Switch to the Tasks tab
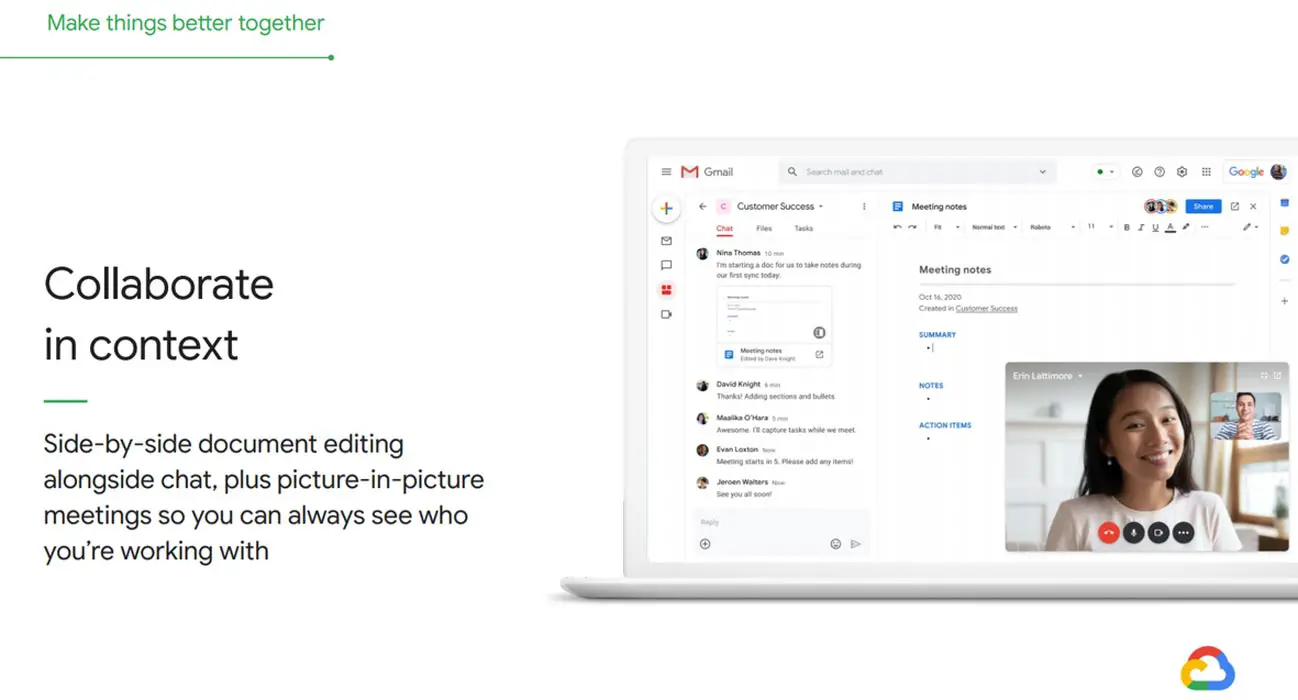 [x=804, y=229]
